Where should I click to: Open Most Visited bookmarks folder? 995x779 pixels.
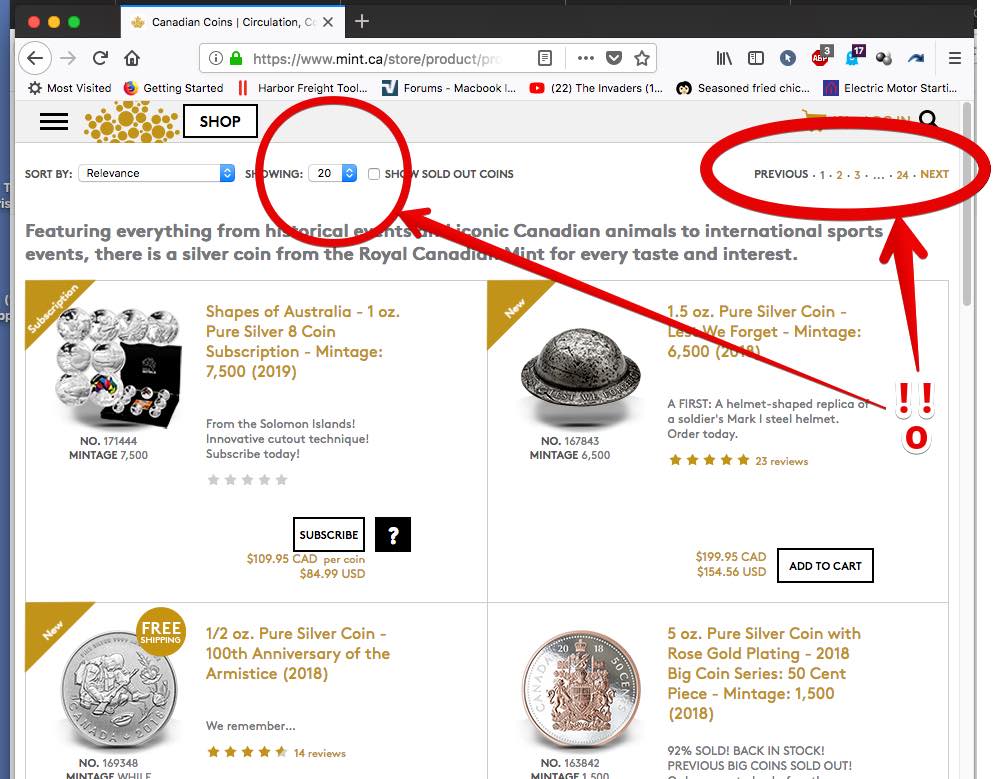pyautogui.click(x=70, y=88)
